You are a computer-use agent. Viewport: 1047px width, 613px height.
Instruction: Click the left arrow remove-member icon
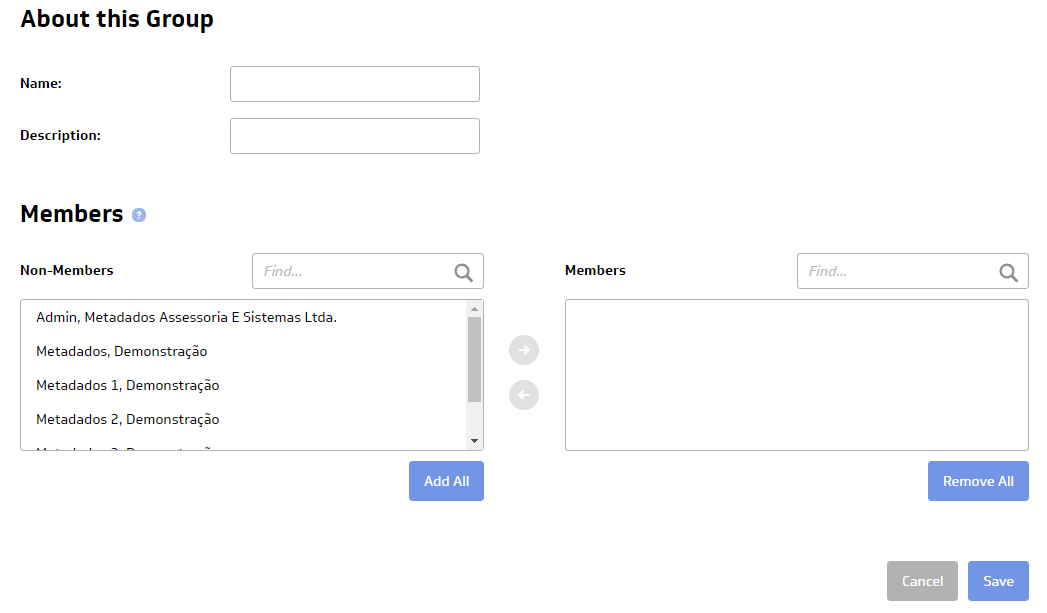(x=524, y=395)
